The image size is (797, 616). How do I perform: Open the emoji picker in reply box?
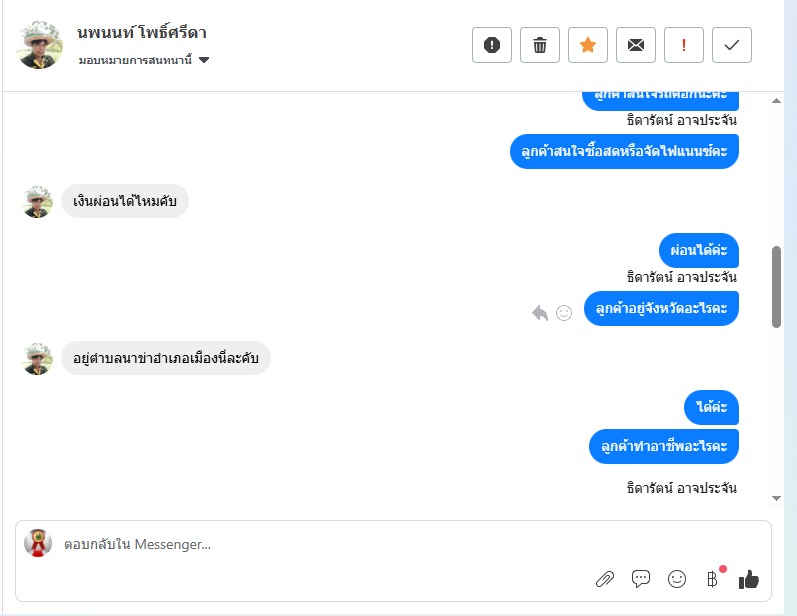coord(677,579)
